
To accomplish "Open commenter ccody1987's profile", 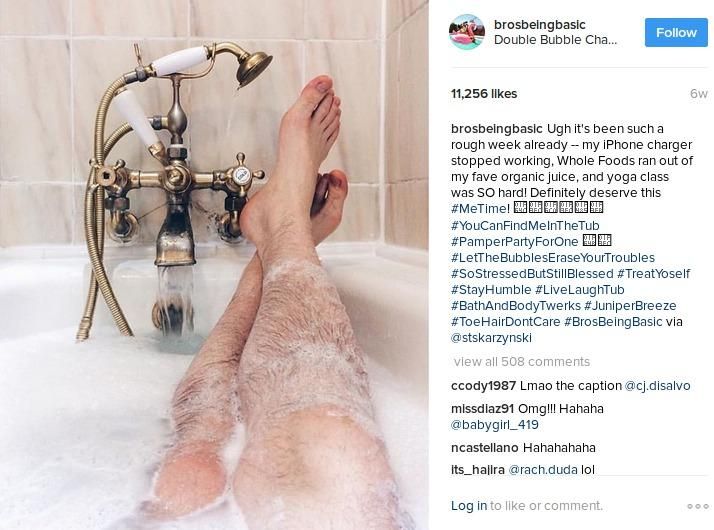I will [483, 386].
